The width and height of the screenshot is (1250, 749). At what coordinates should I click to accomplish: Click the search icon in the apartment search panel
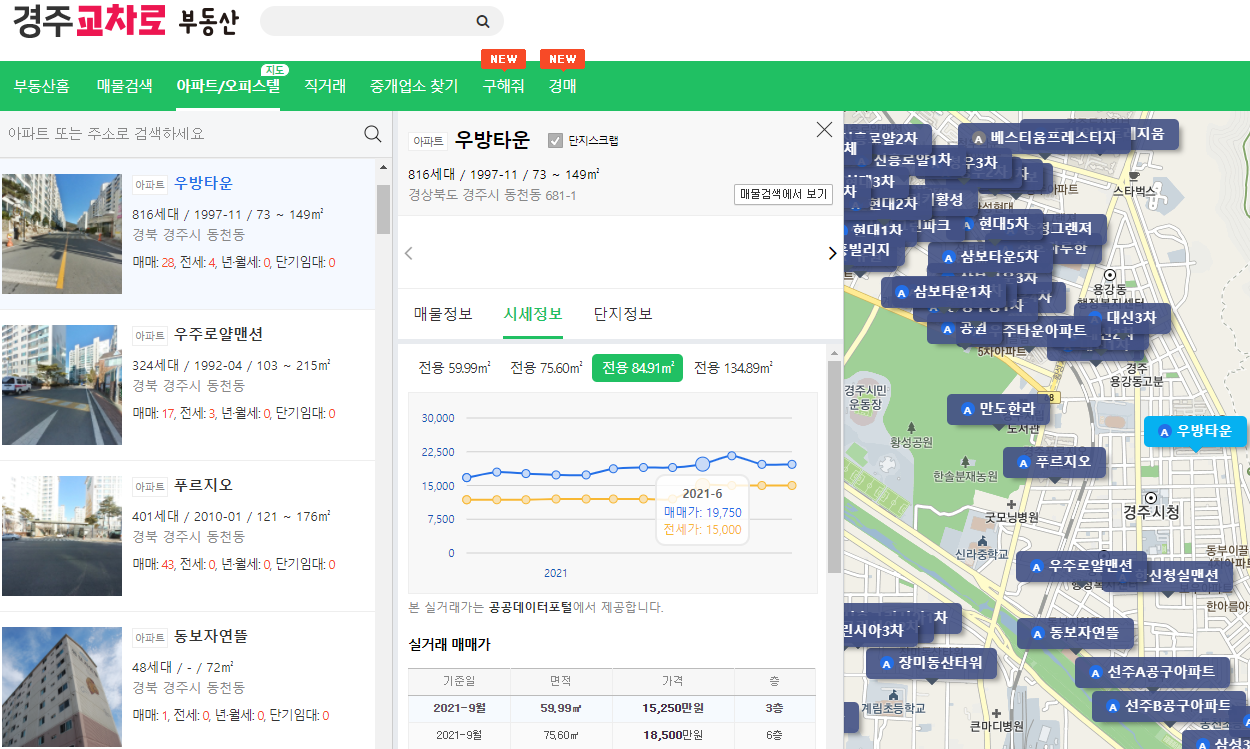pyautogui.click(x=372, y=133)
